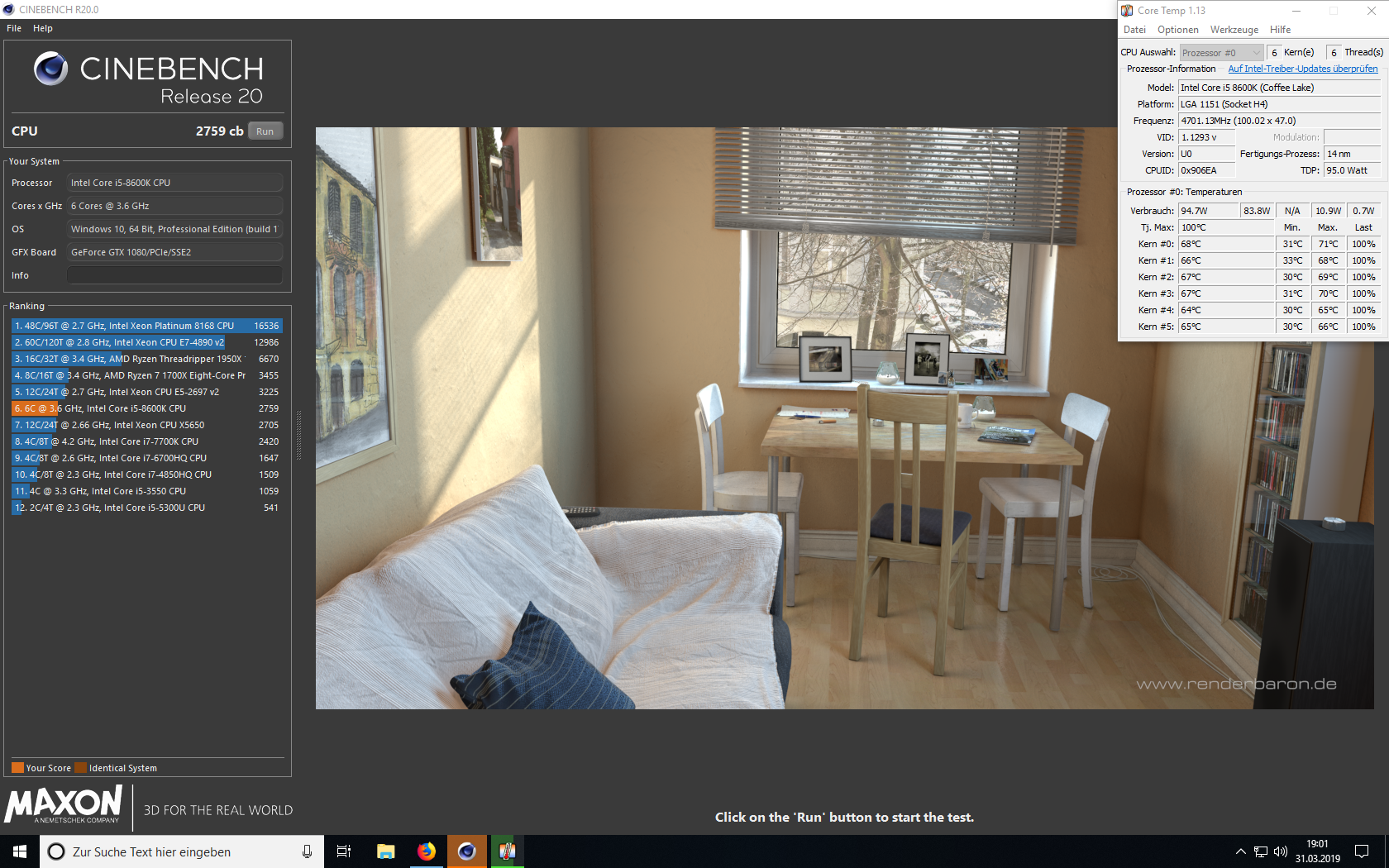Image resolution: width=1389 pixels, height=868 pixels.
Task: Click the Tj. Max value 100°C
Action: click(x=1226, y=227)
